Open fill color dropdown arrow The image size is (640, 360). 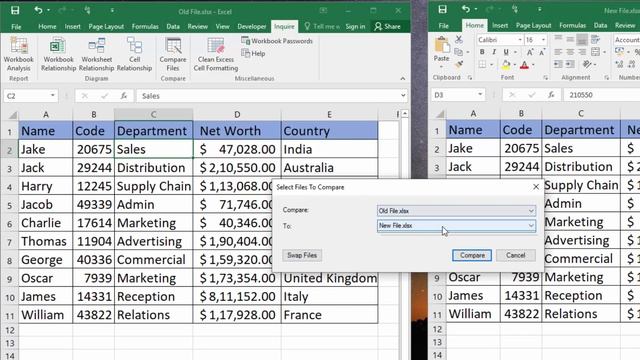(x=514, y=64)
